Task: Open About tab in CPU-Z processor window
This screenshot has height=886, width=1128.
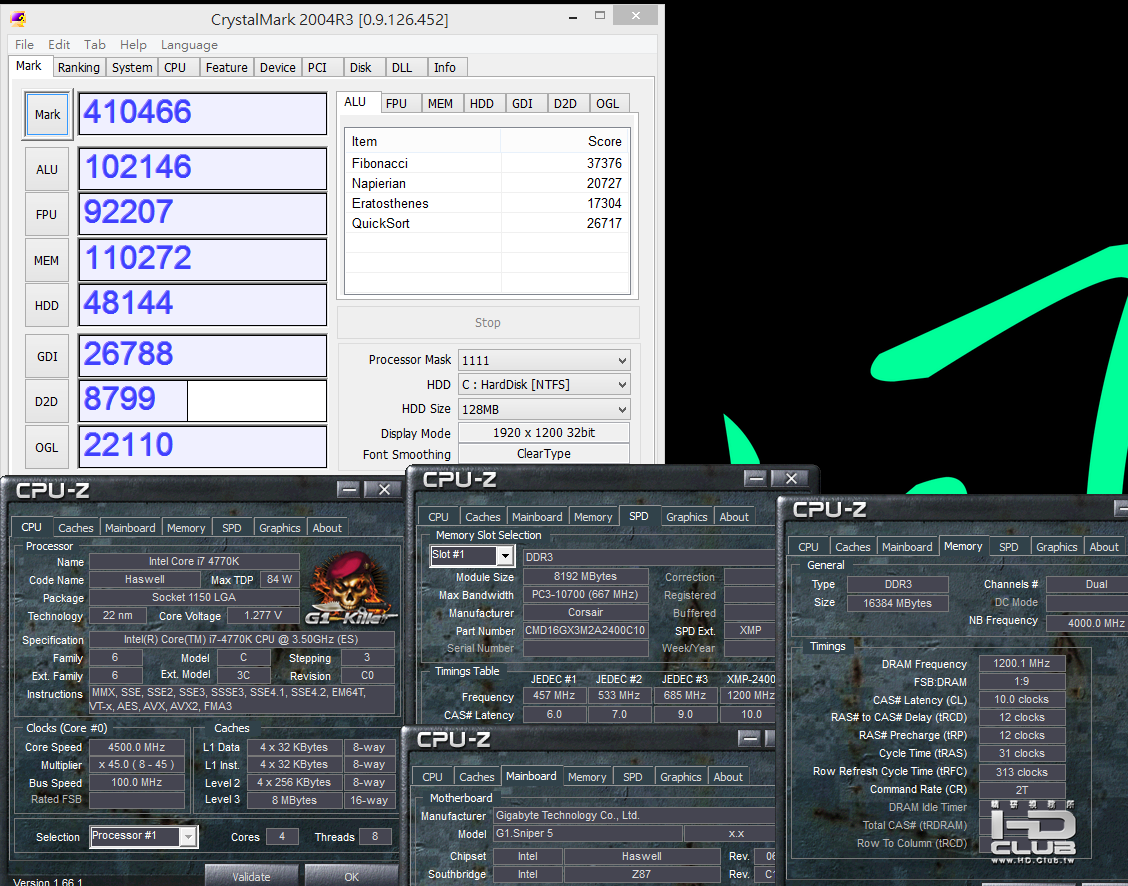Action: [327, 528]
